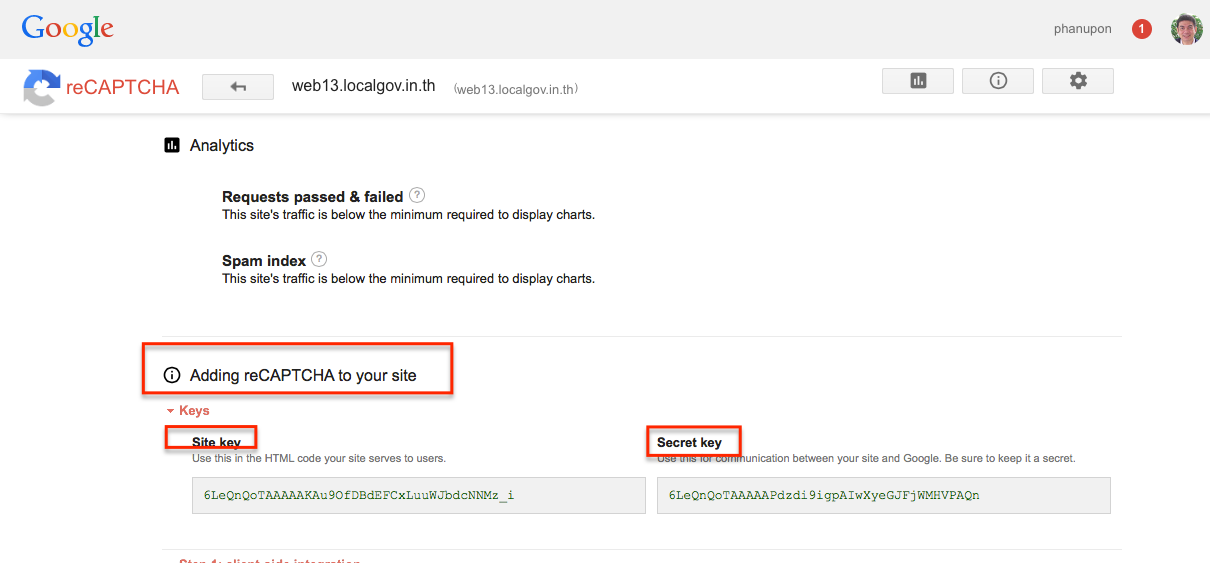This screenshot has width=1210, height=563.
Task: Click the Secret key label
Action: pos(689,442)
